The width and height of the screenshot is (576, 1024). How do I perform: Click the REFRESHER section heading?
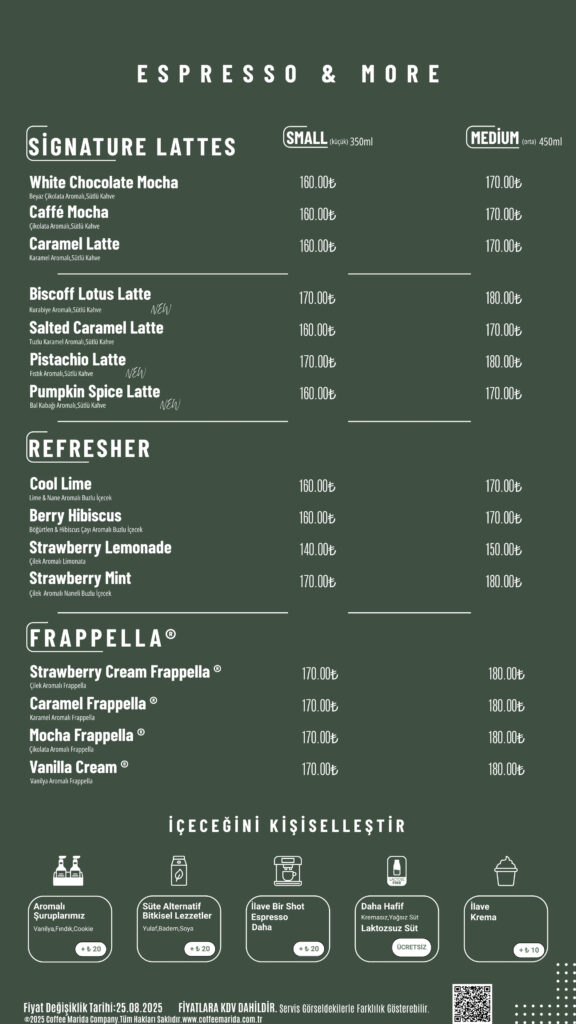tap(89, 448)
